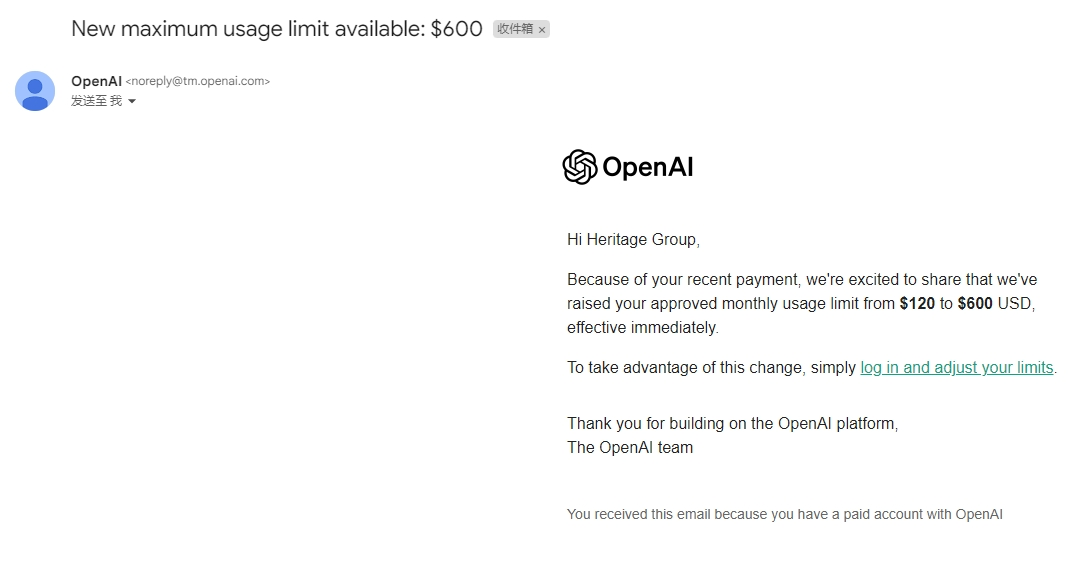Click the email subject heading
This screenshot has width=1088, height=576.
point(277,28)
